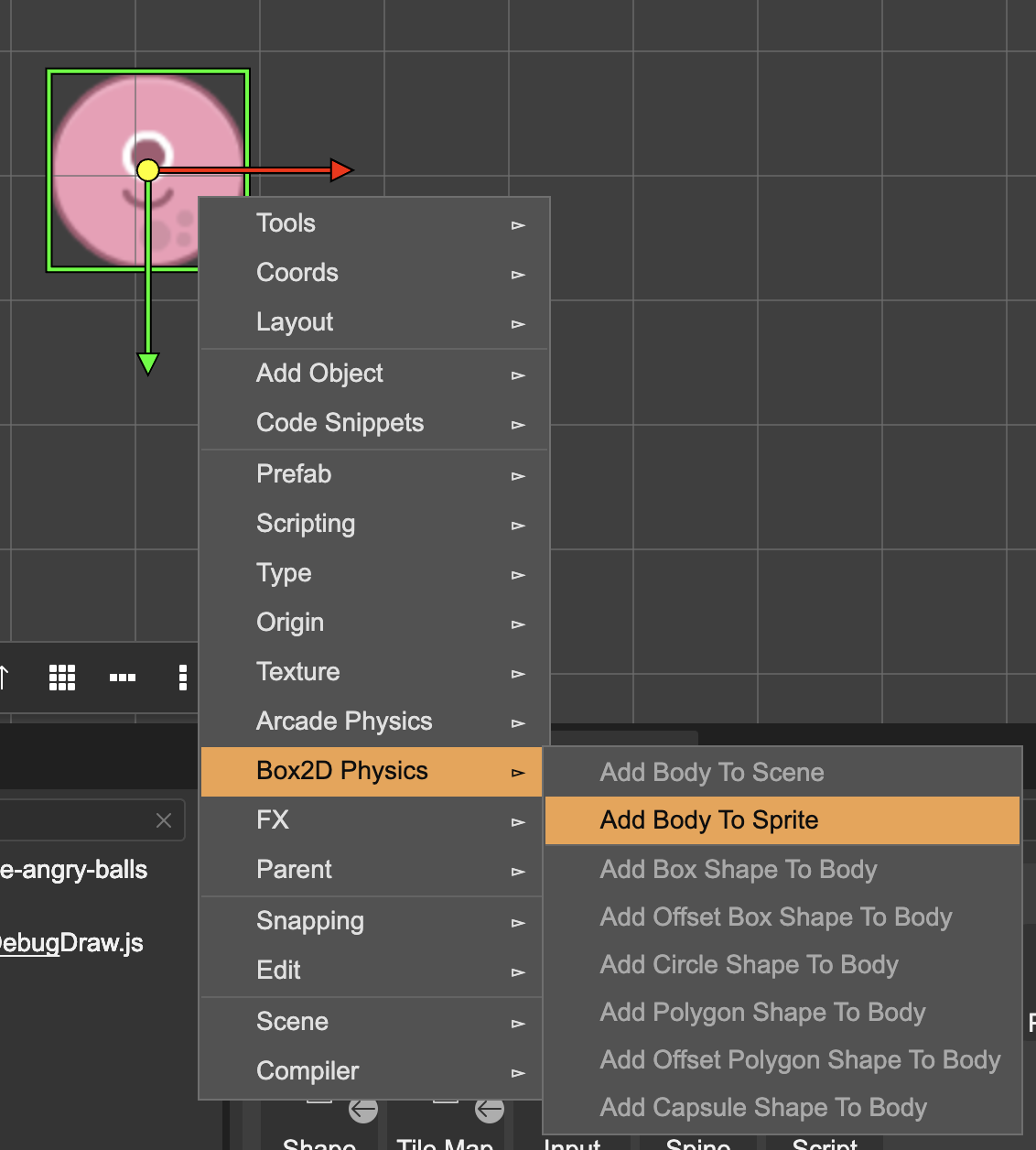Clear the search field with the X
The width and height of the screenshot is (1036, 1150).
pos(164,820)
